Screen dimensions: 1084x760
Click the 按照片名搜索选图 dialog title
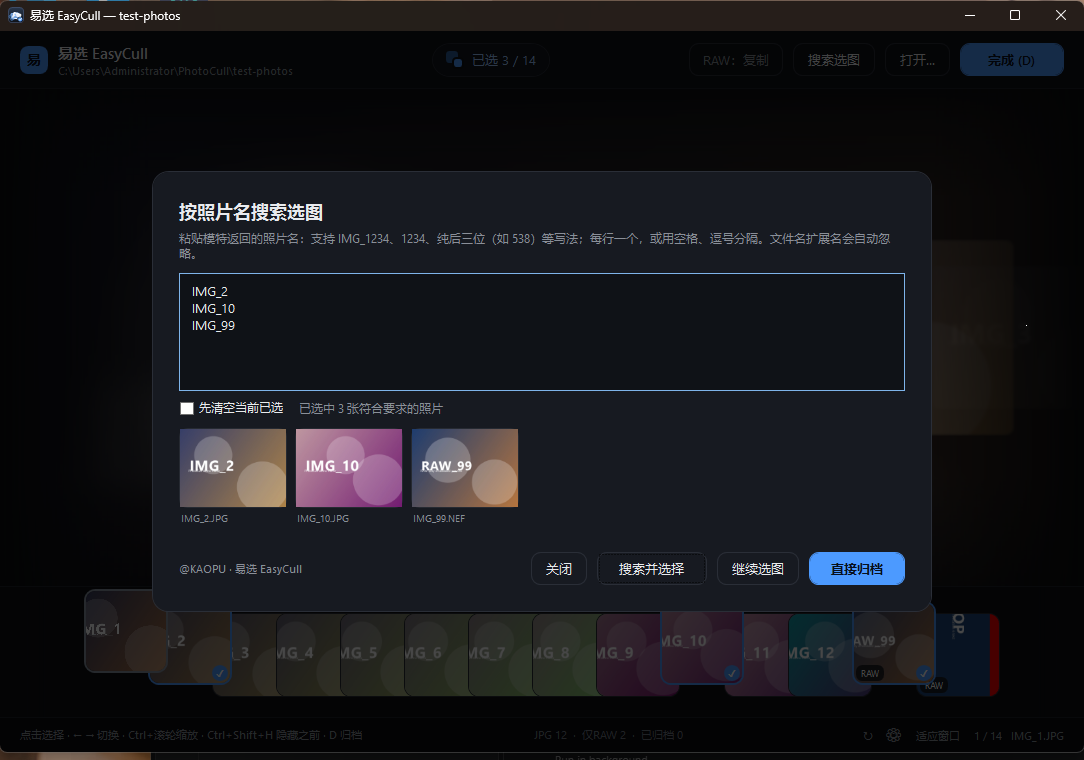click(x=251, y=212)
